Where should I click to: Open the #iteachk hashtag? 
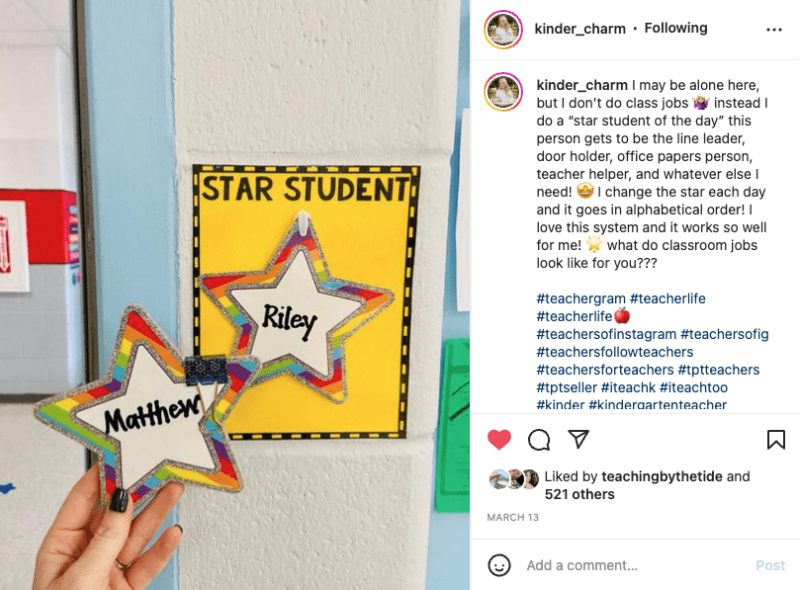[628, 387]
